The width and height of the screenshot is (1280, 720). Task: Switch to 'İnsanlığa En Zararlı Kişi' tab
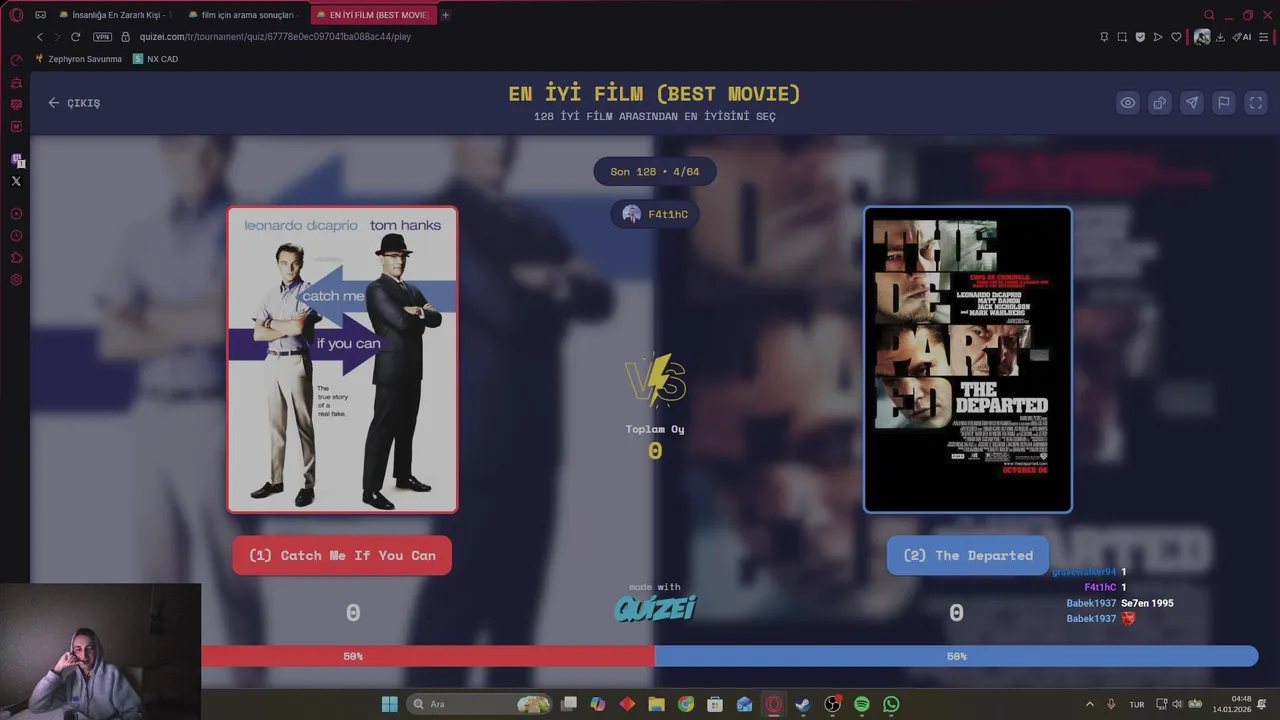coord(116,15)
